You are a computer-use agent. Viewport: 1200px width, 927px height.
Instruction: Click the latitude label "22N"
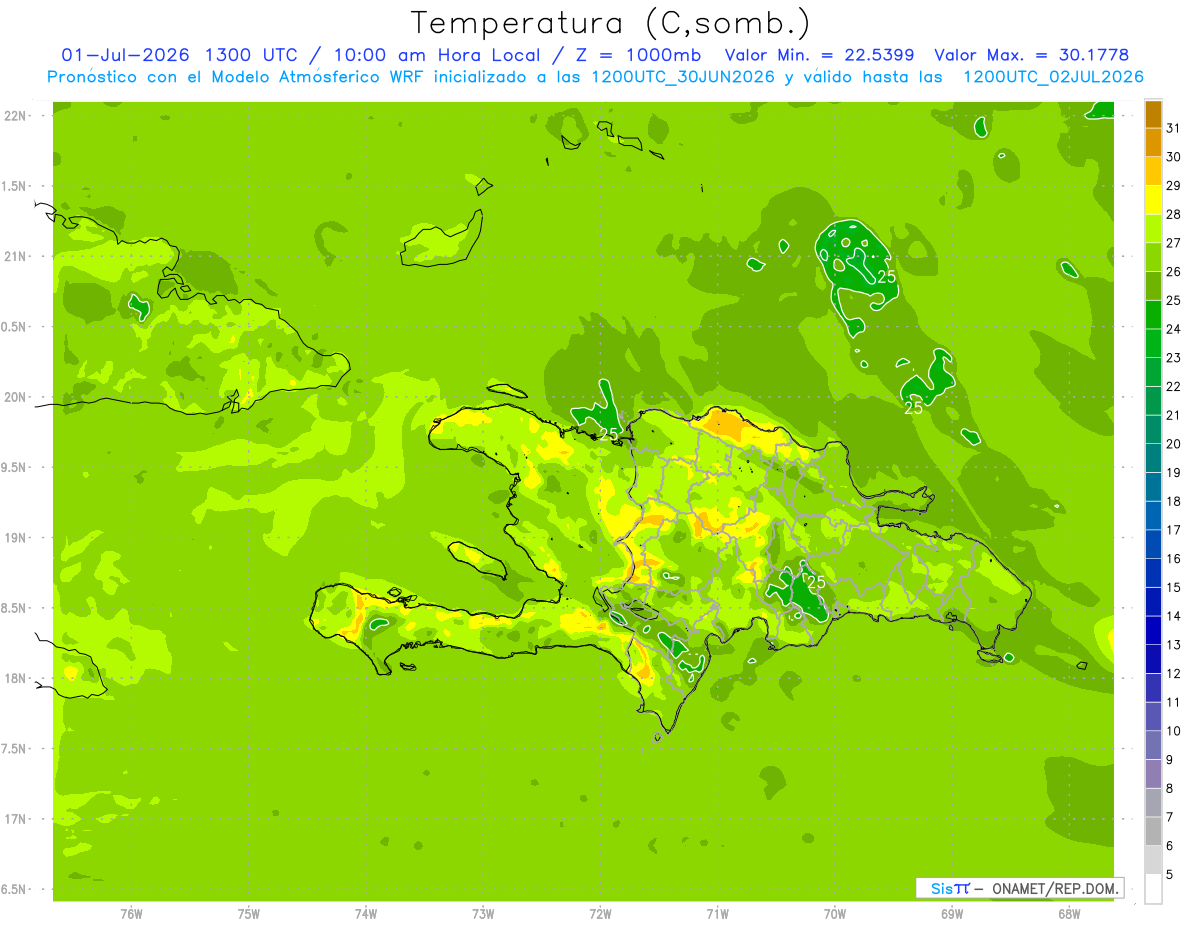[x=15, y=116]
